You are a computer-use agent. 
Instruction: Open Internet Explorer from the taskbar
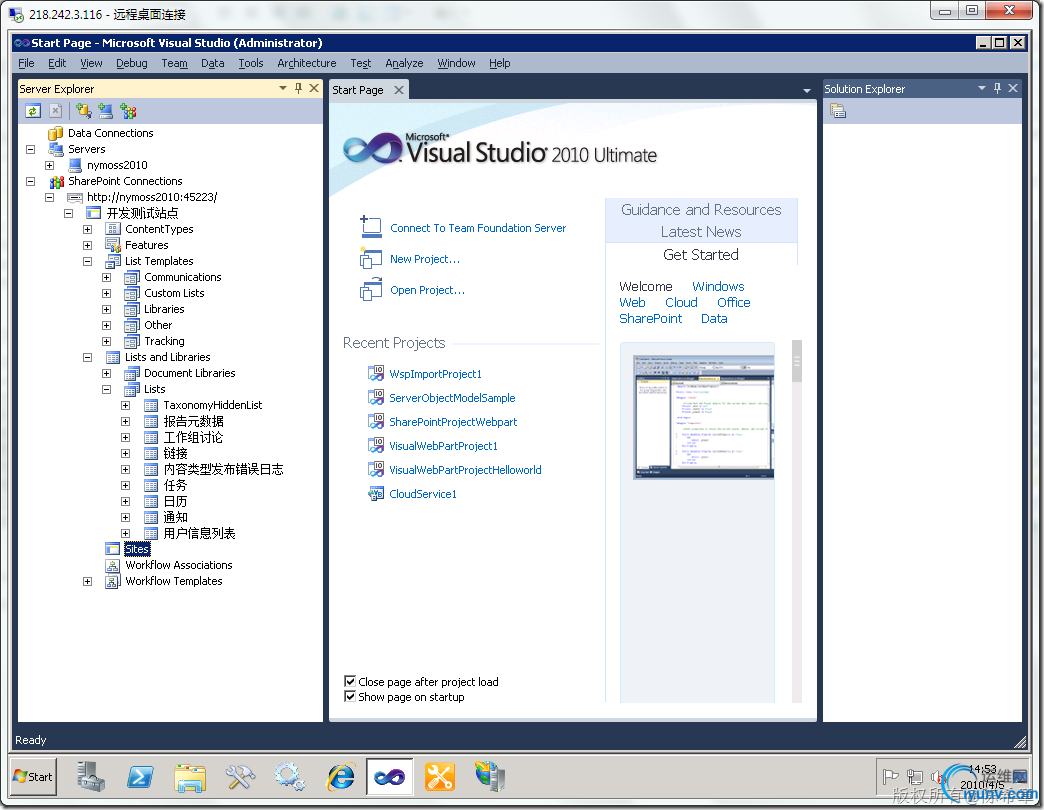(341, 777)
